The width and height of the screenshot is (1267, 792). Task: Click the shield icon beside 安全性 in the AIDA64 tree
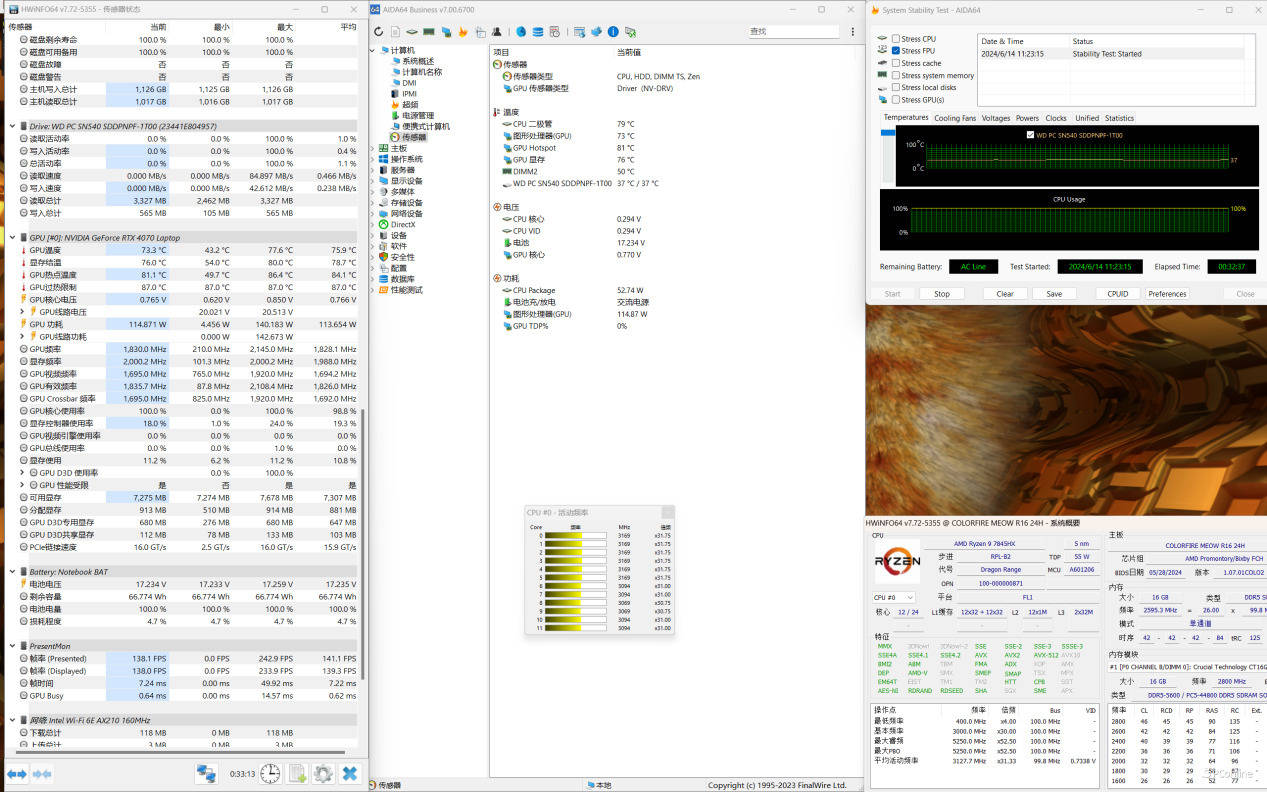(x=383, y=257)
